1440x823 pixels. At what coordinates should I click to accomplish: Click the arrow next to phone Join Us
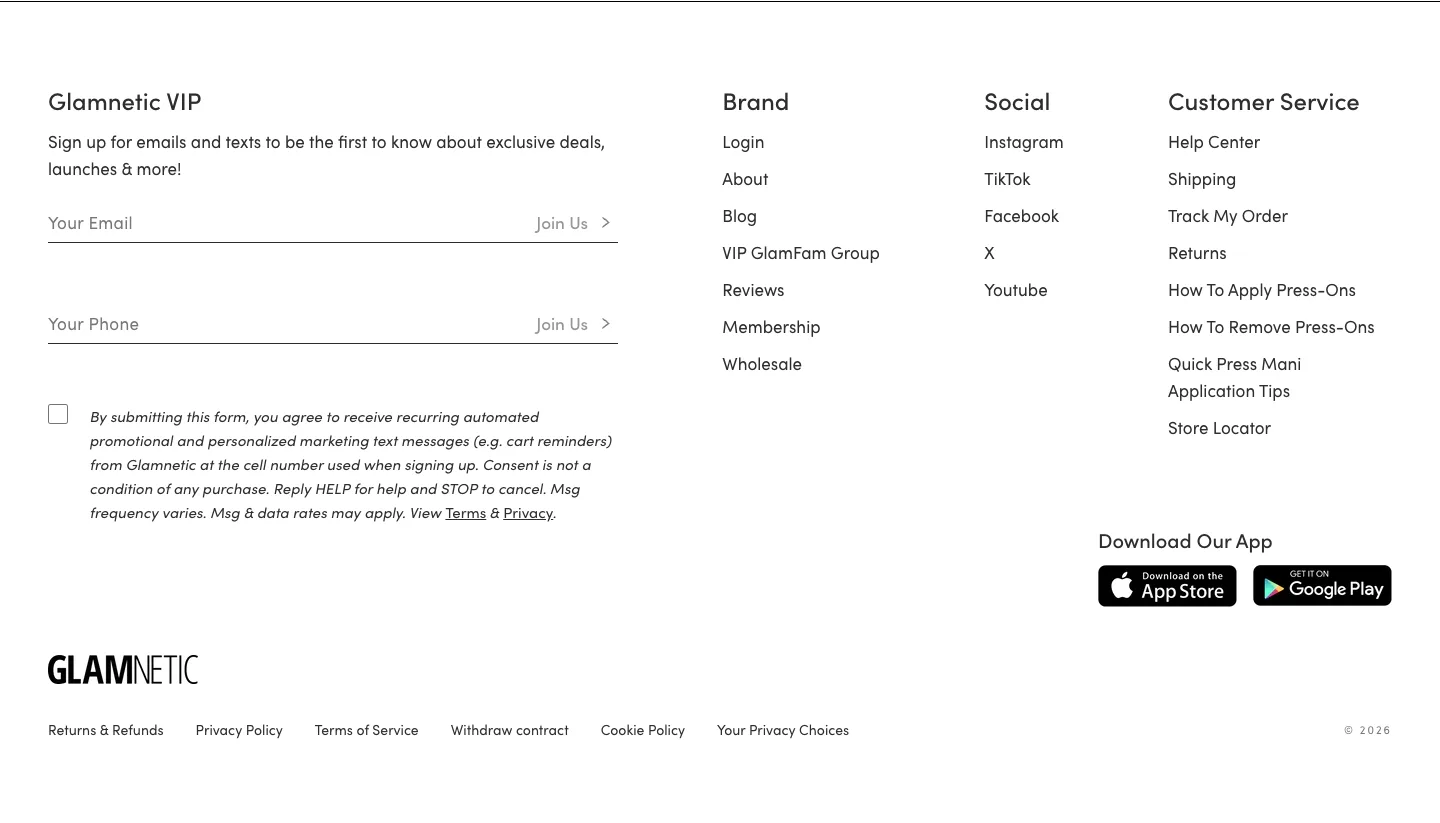tap(605, 324)
